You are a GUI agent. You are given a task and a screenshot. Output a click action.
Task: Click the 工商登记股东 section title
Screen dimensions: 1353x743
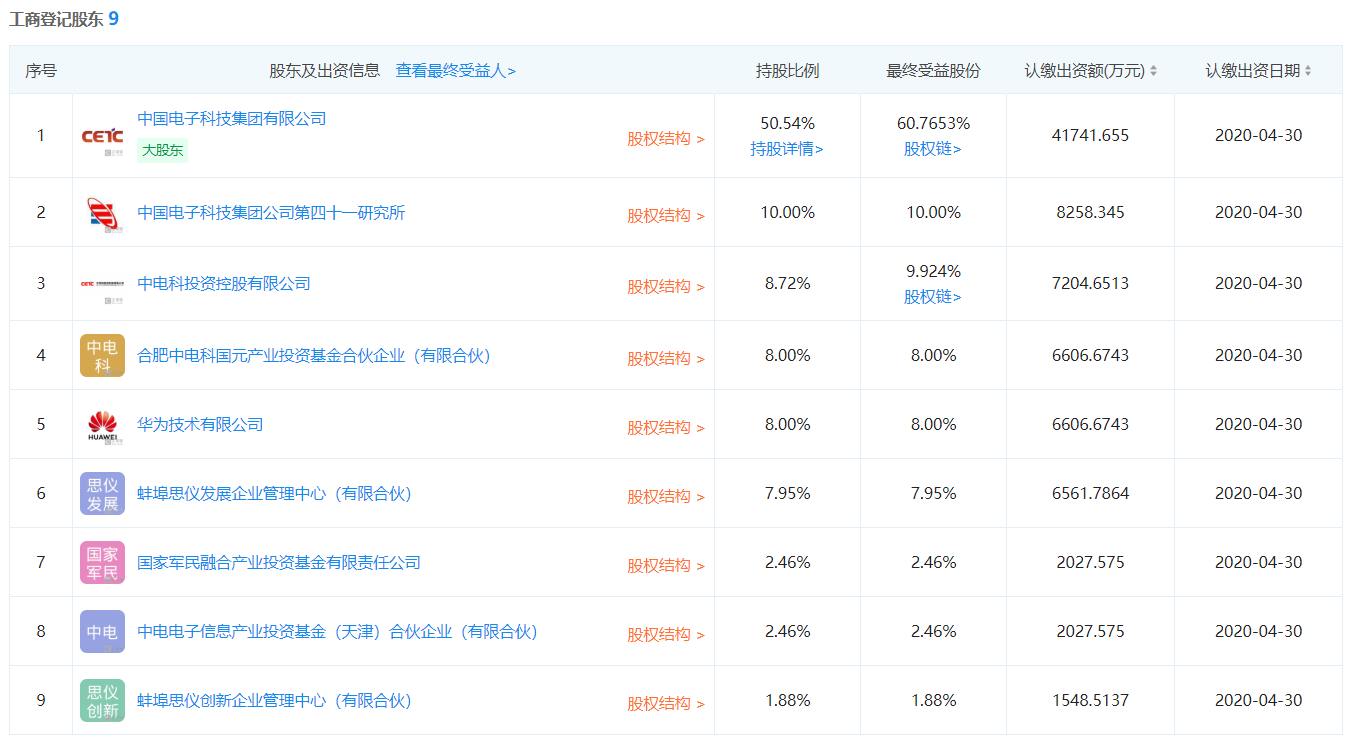coord(56,18)
